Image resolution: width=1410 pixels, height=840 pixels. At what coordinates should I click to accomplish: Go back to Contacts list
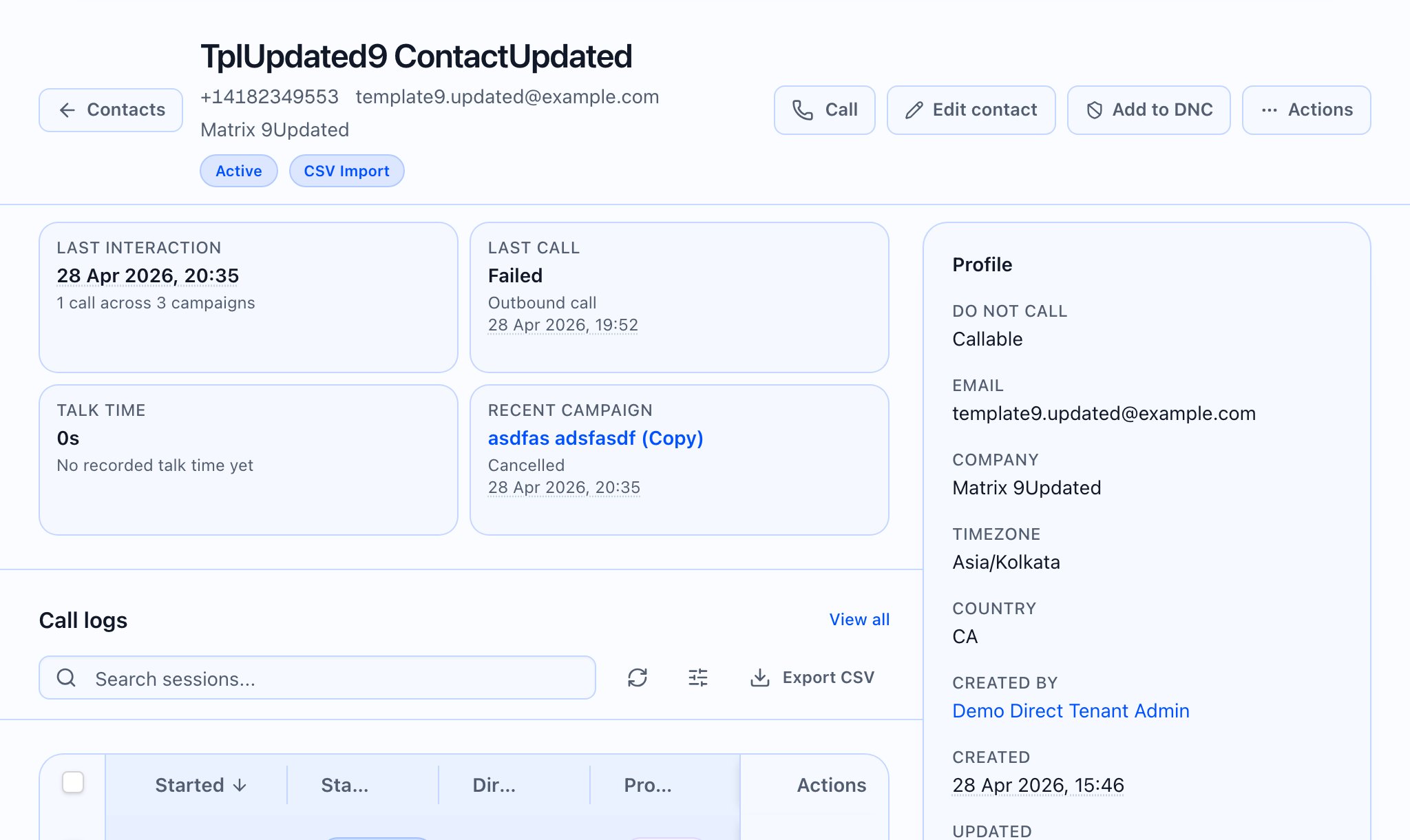(x=111, y=110)
